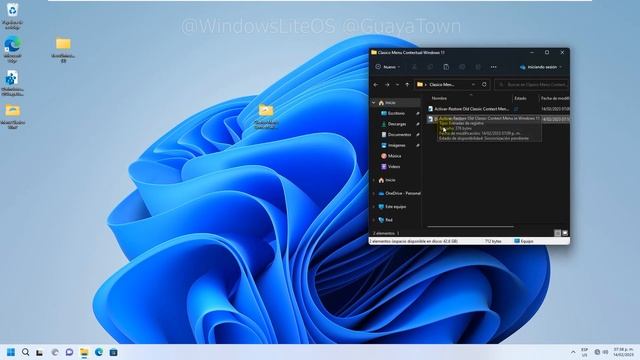Open Música in the Explorer sidebar
Image resolution: width=640 pixels, height=360 pixels.
point(394,156)
